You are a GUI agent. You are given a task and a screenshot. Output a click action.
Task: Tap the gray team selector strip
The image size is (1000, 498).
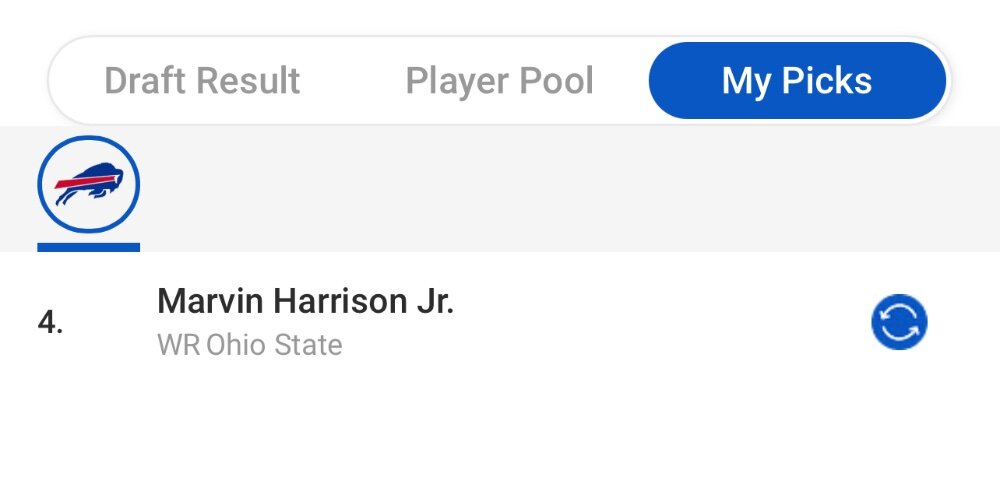pyautogui.click(x=500, y=189)
